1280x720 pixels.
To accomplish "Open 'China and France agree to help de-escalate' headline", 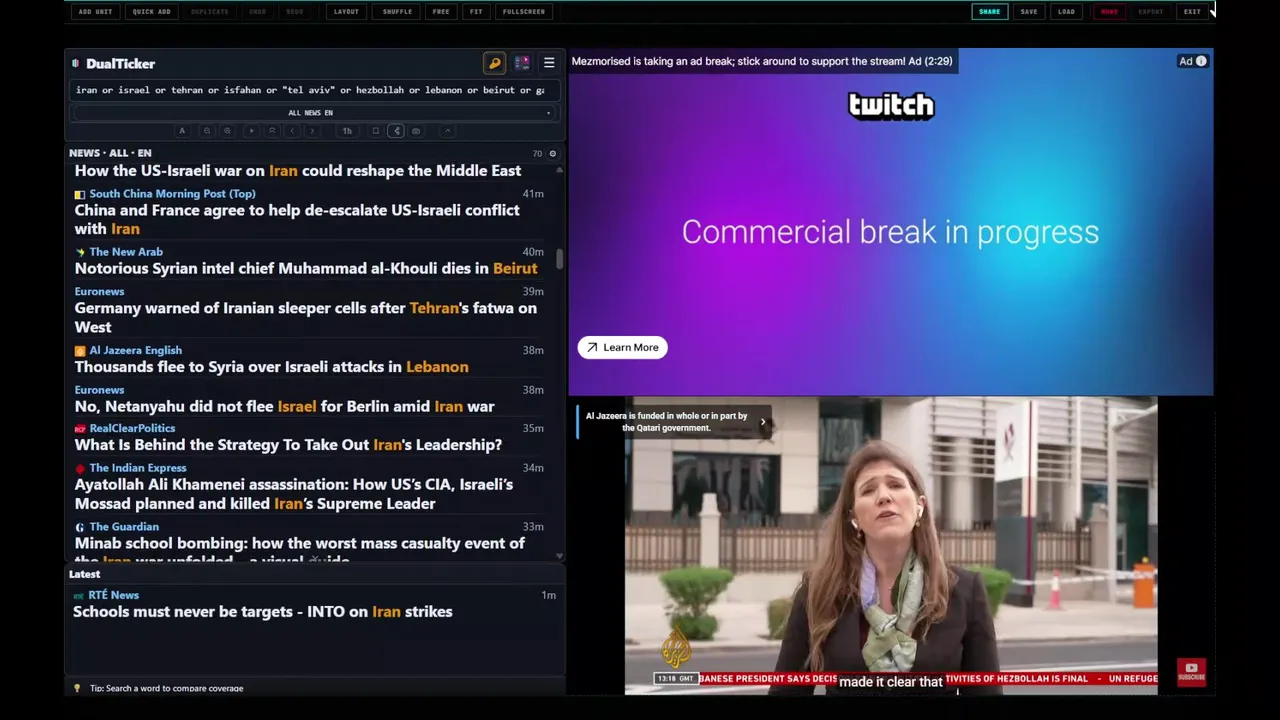I will pos(297,220).
